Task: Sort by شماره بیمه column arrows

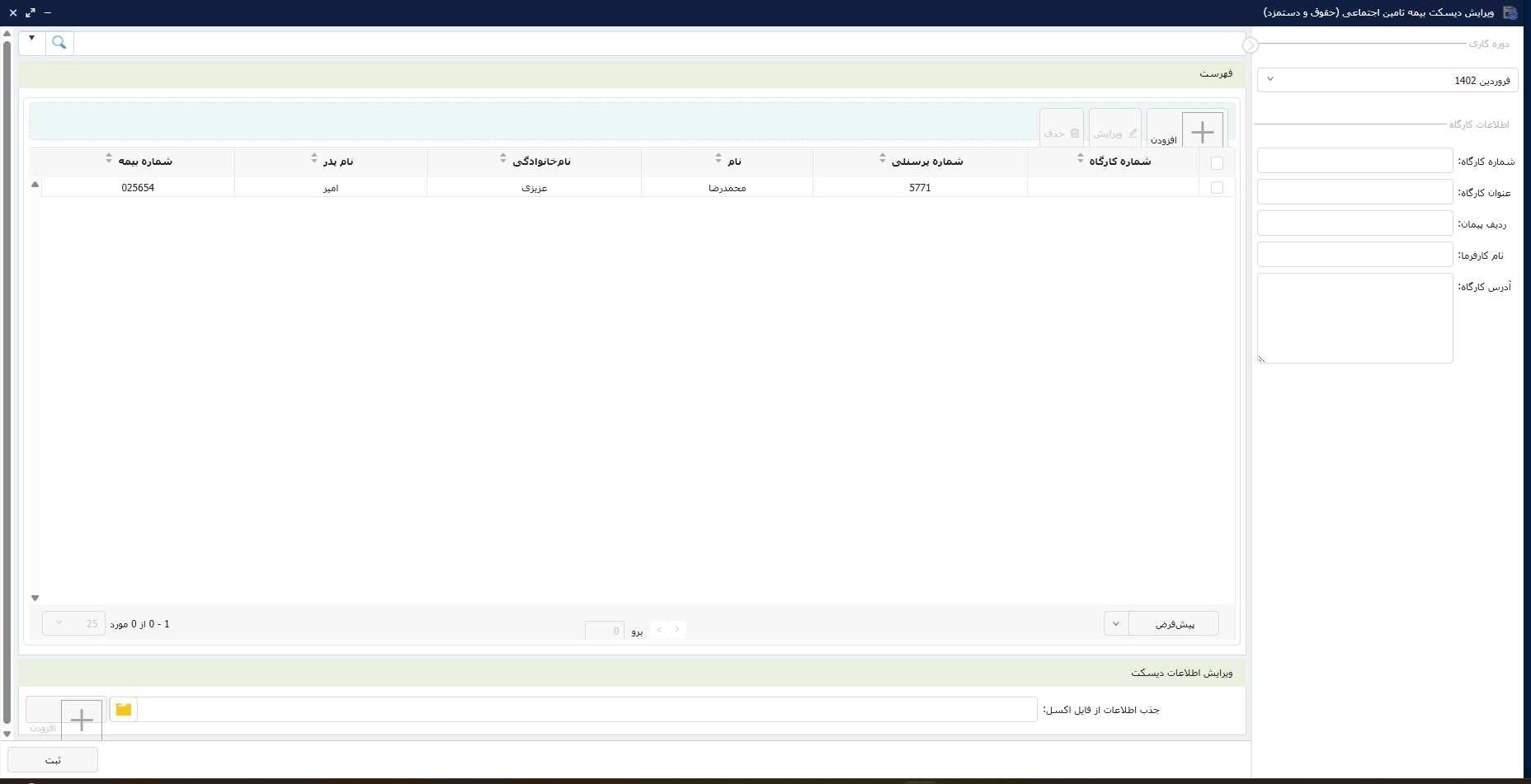Action: (x=109, y=158)
